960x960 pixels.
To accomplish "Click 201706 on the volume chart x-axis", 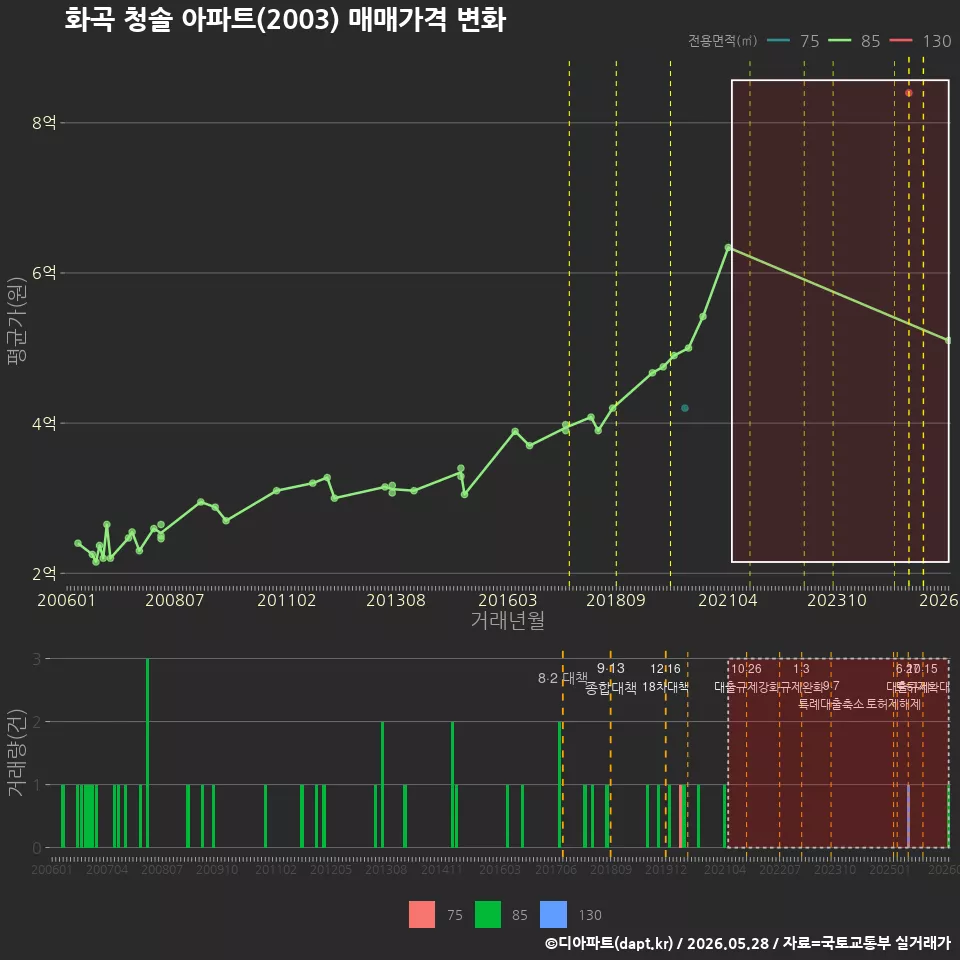I will [556, 869].
